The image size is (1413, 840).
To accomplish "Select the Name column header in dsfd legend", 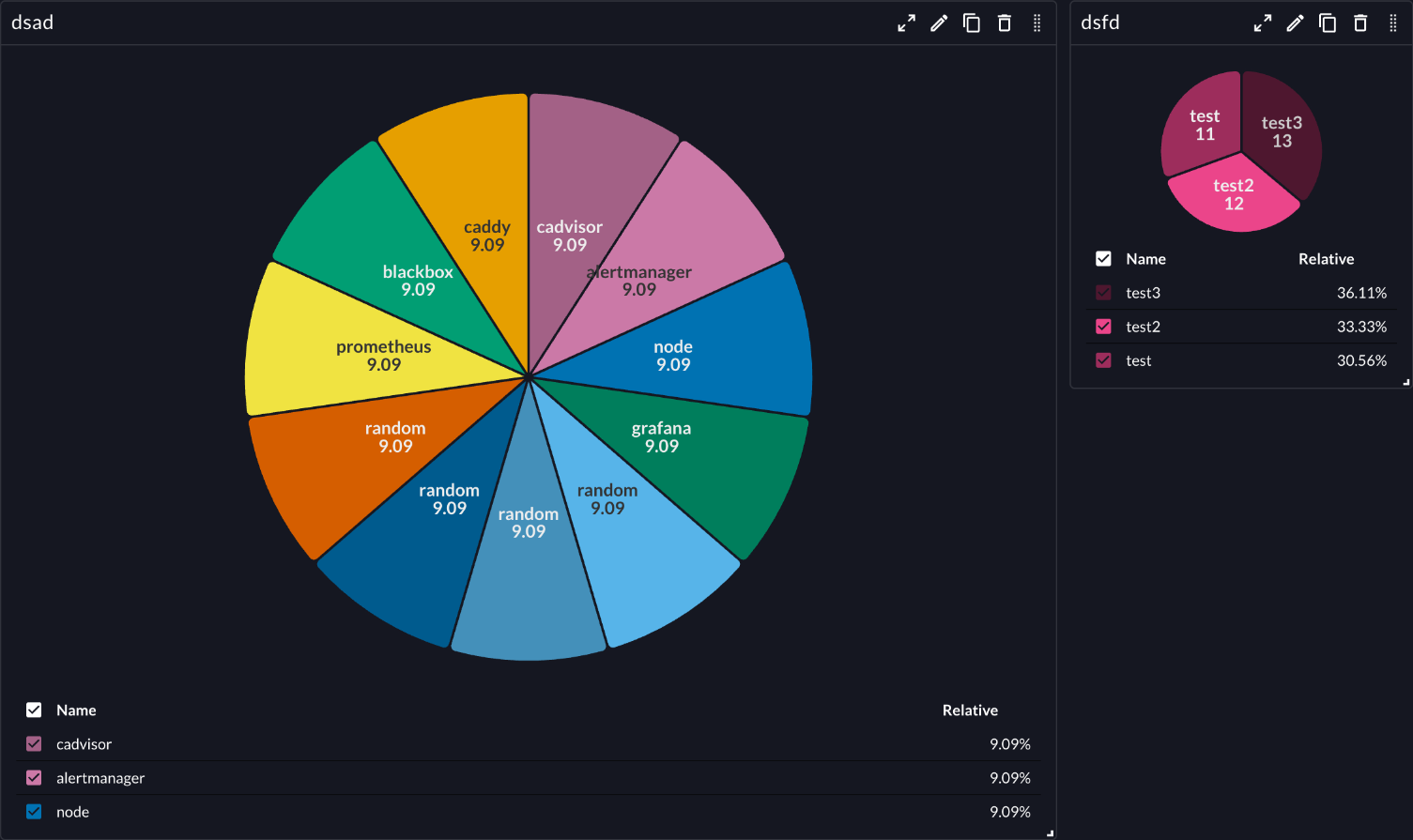I will tap(1146, 259).
